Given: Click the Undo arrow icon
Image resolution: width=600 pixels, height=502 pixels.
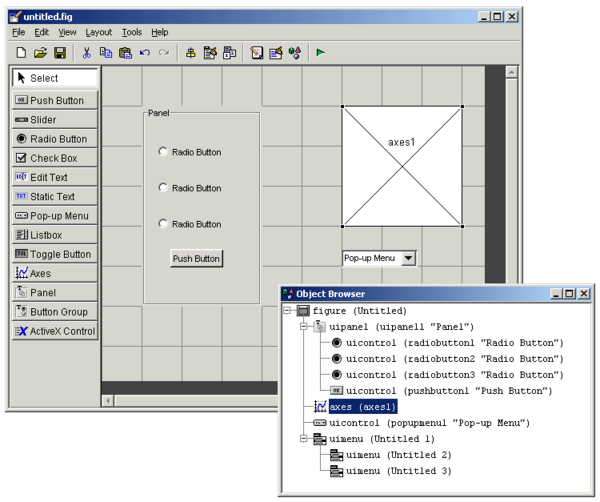Looking at the screenshot, I should pos(145,52).
